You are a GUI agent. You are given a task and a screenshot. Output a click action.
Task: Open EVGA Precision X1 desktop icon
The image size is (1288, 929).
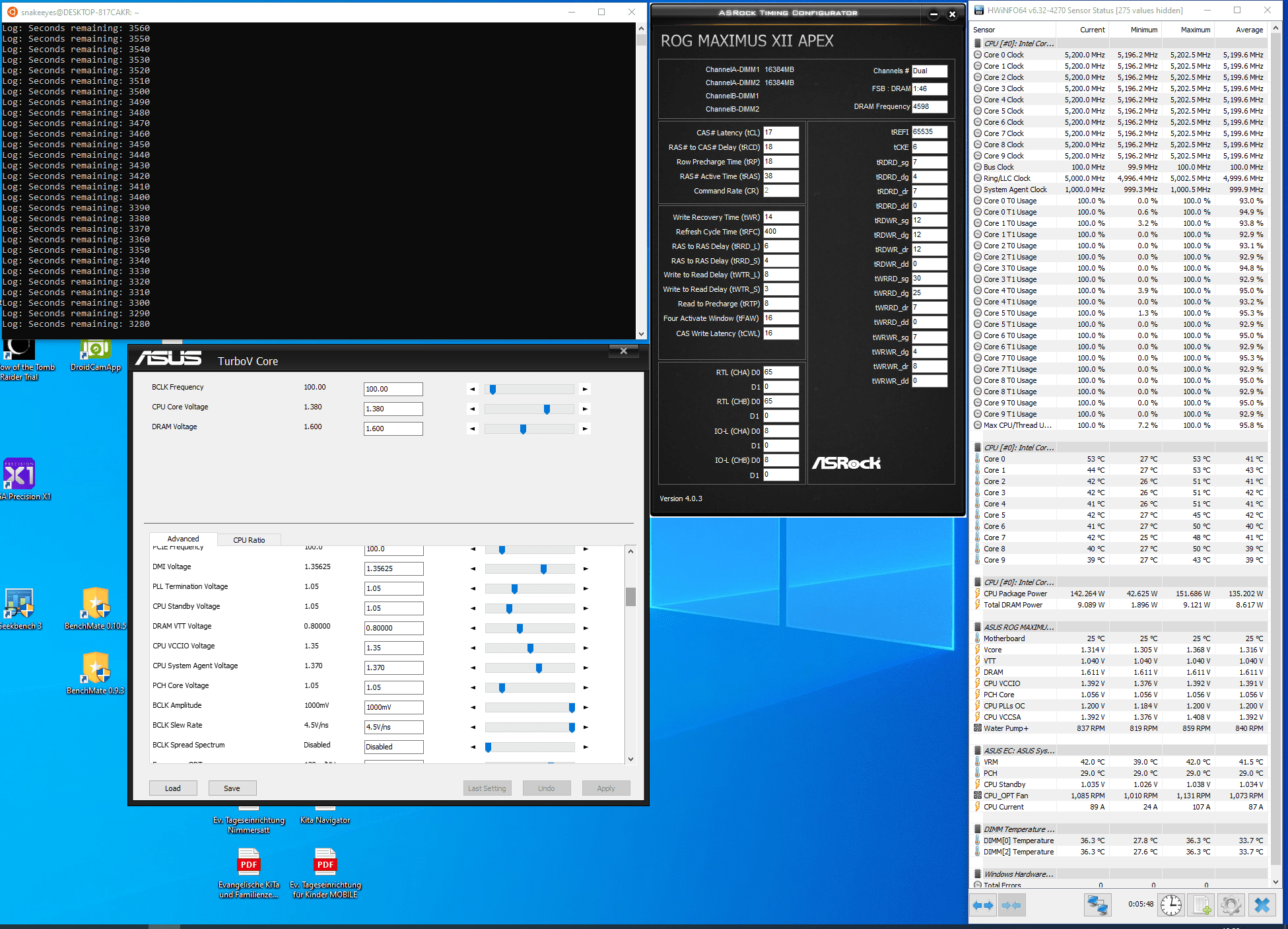tap(20, 479)
